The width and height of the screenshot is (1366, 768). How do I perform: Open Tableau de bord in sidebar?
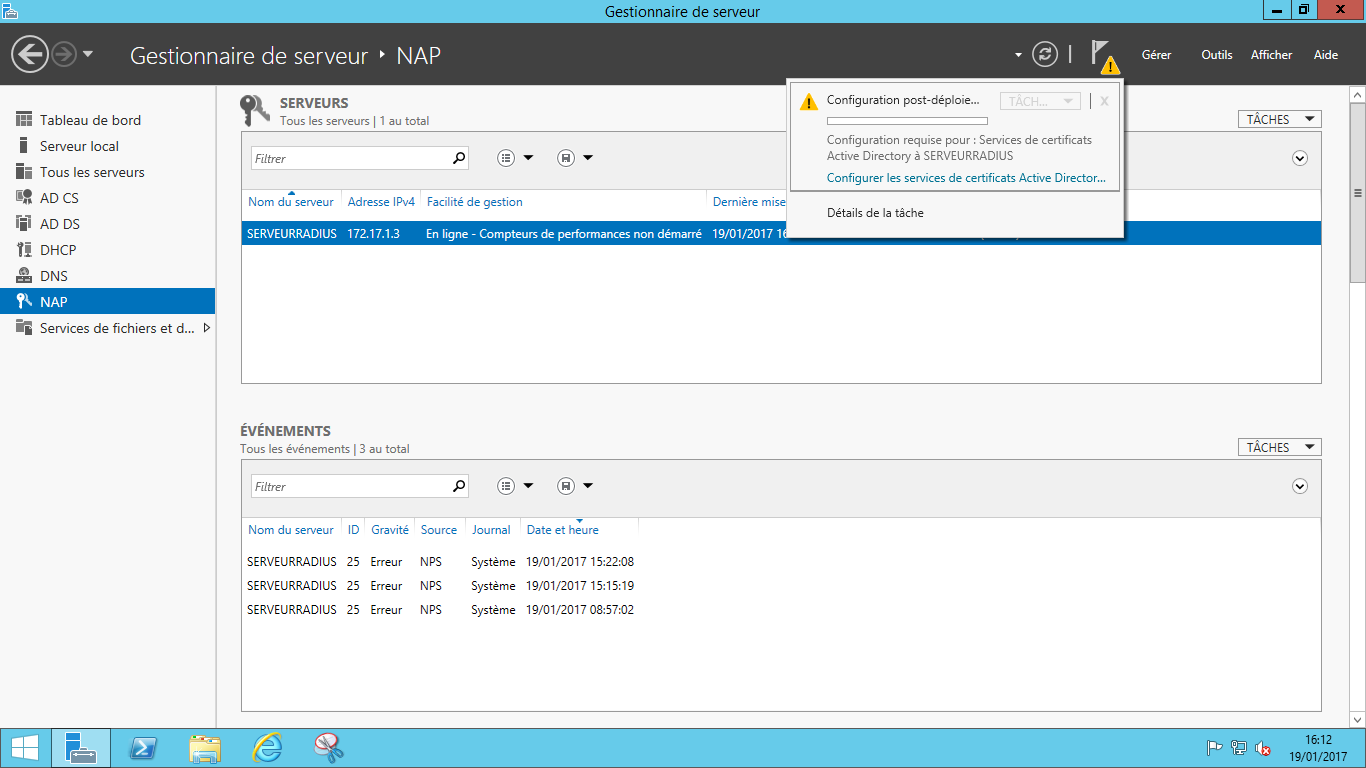[90, 120]
